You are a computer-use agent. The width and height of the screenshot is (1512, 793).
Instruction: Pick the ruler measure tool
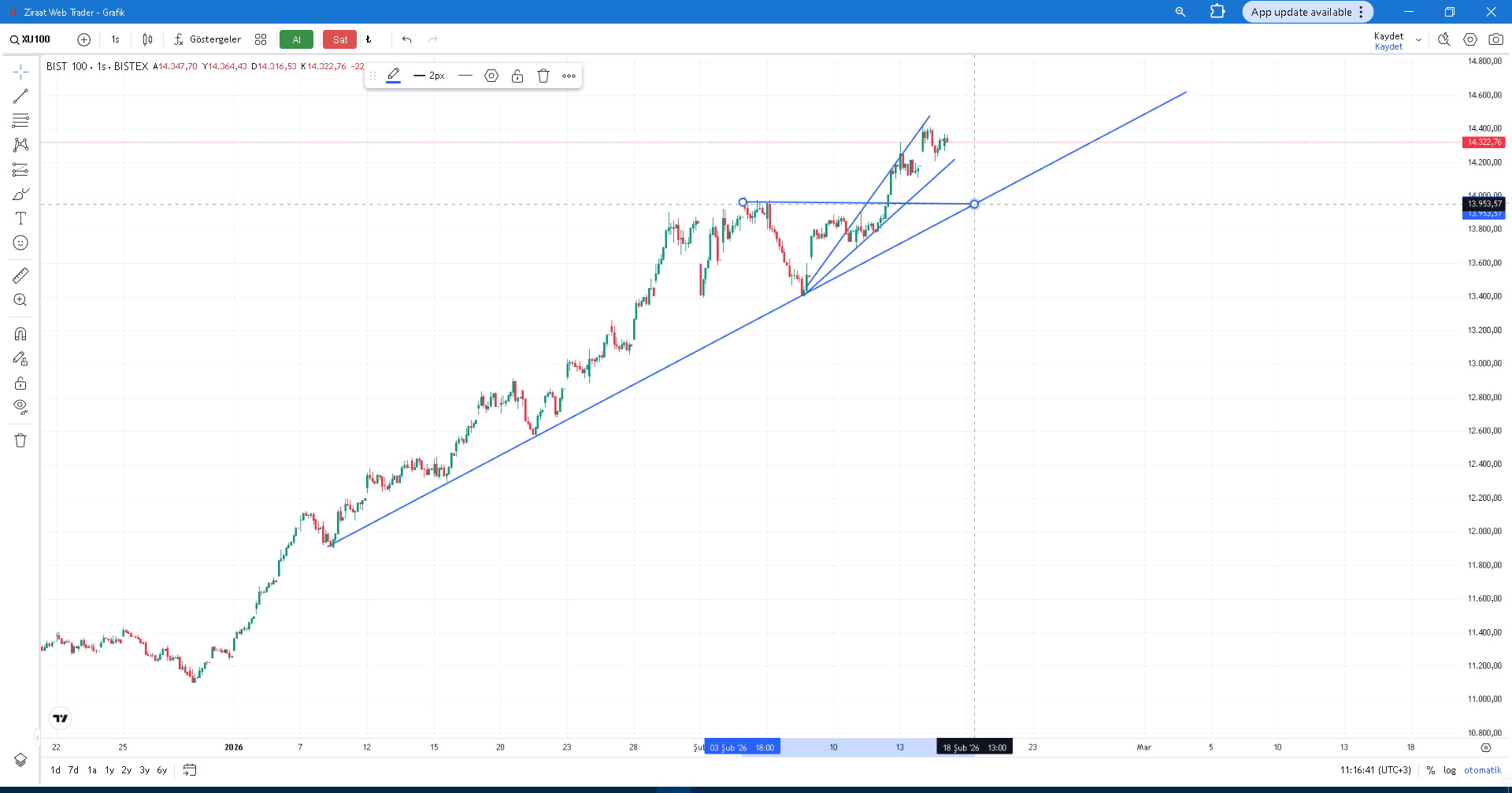click(x=20, y=276)
